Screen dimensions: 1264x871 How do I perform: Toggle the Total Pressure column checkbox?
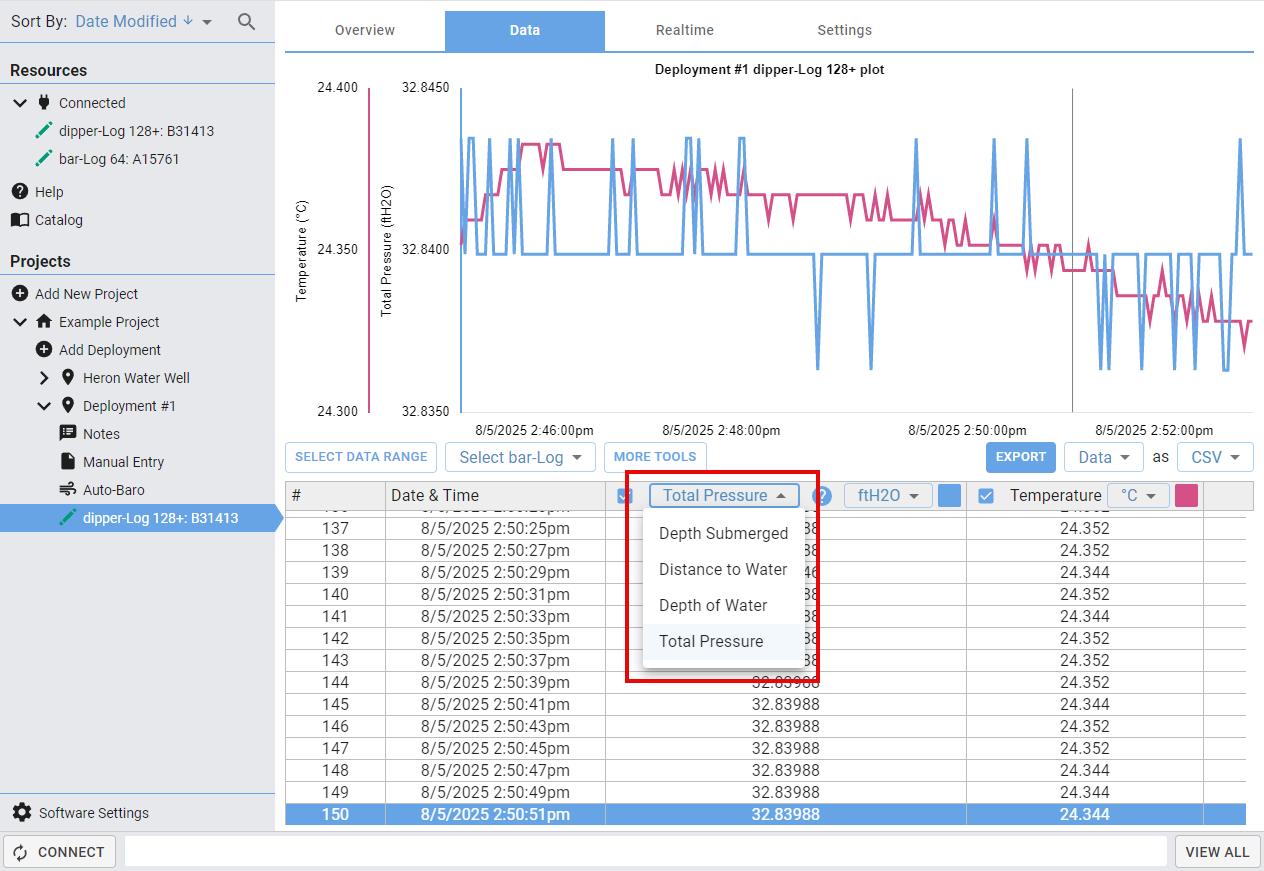(625, 495)
